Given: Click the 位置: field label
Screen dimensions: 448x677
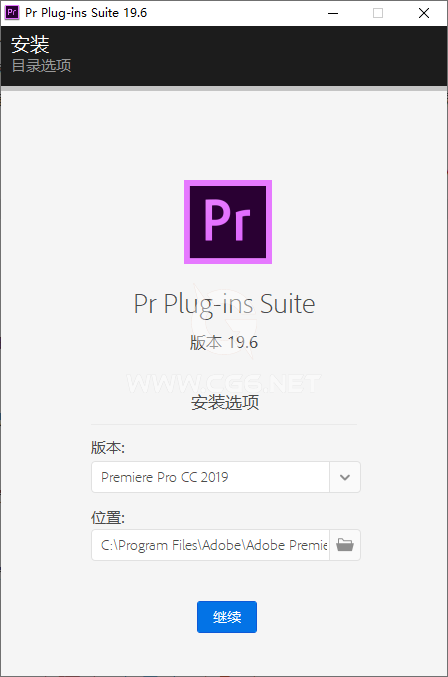Looking at the screenshot, I should [108, 517].
